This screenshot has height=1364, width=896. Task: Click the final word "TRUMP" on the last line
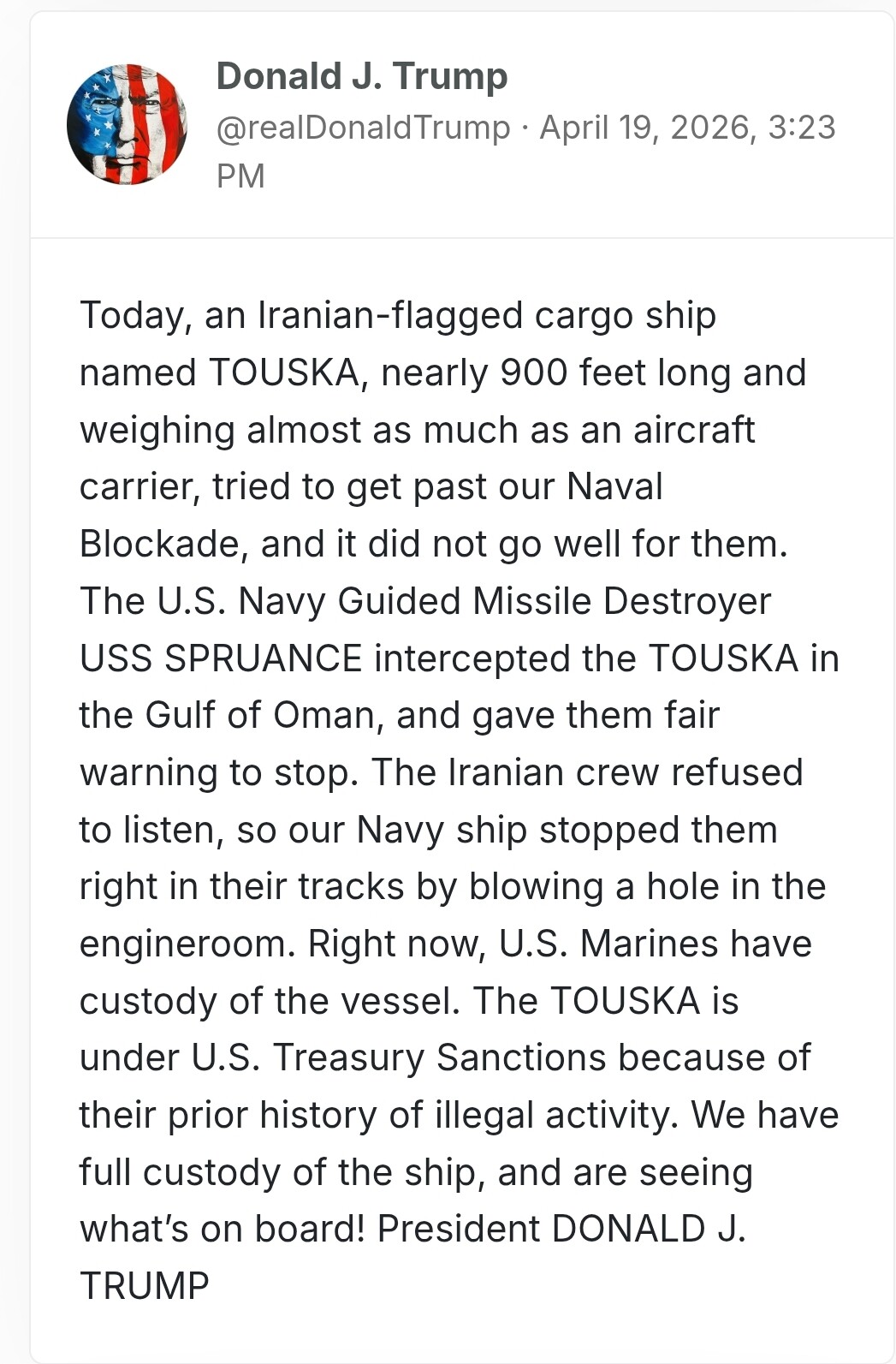click(144, 1286)
